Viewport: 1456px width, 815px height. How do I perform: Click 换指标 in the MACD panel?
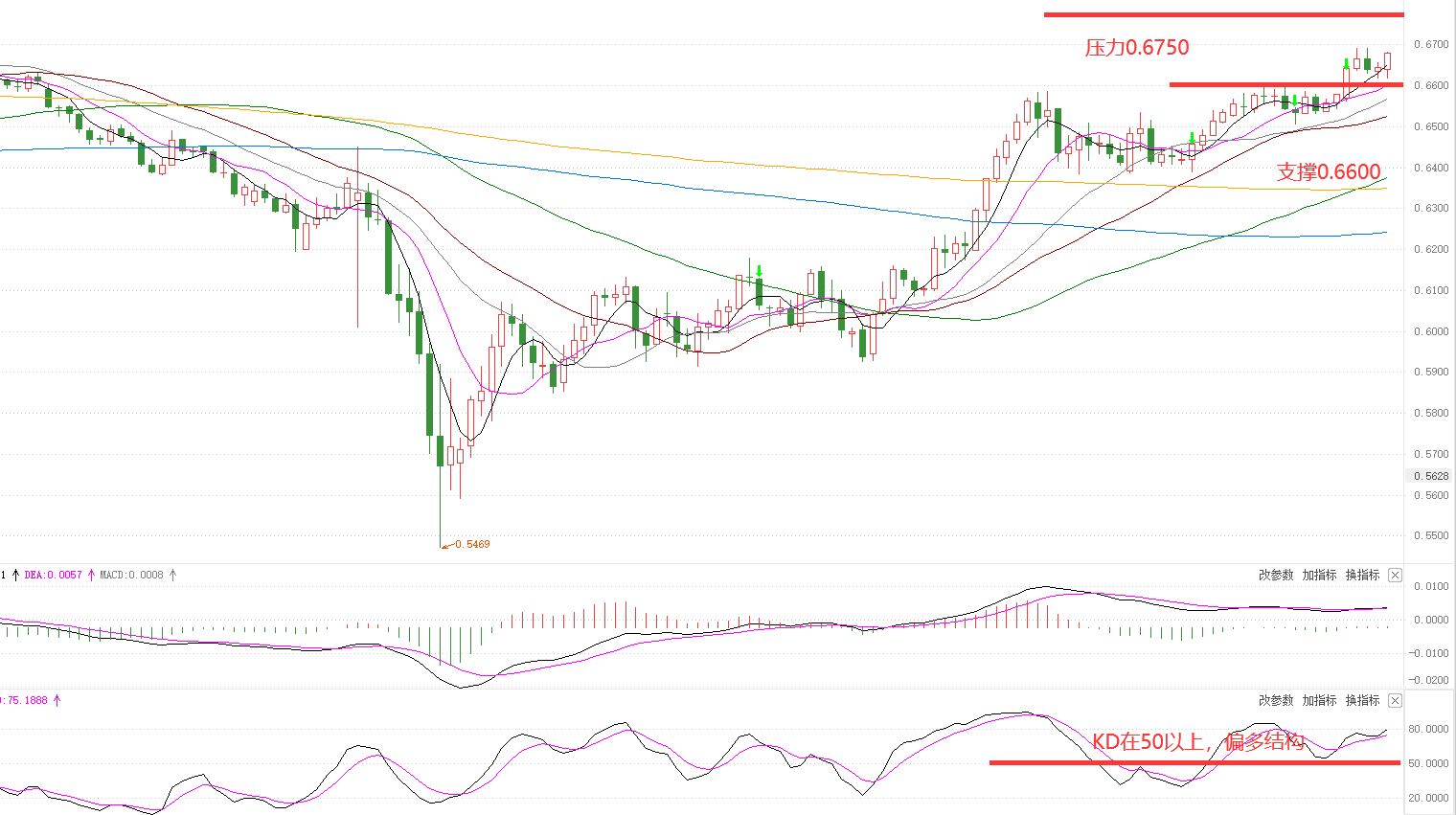[1362, 575]
